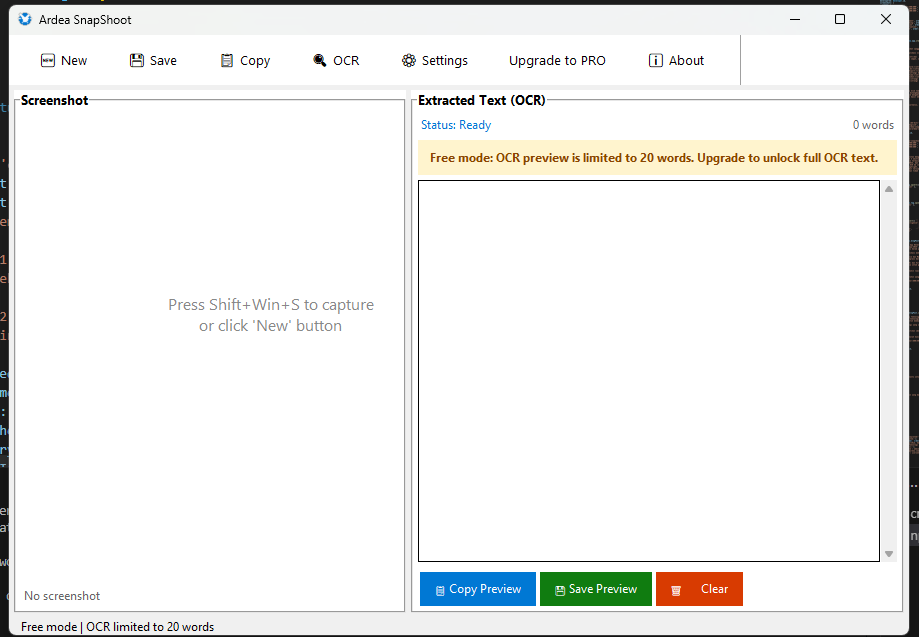Click the Ardea SnapShoot app icon in title bar
The height and width of the screenshot is (637, 919).
[25, 19]
